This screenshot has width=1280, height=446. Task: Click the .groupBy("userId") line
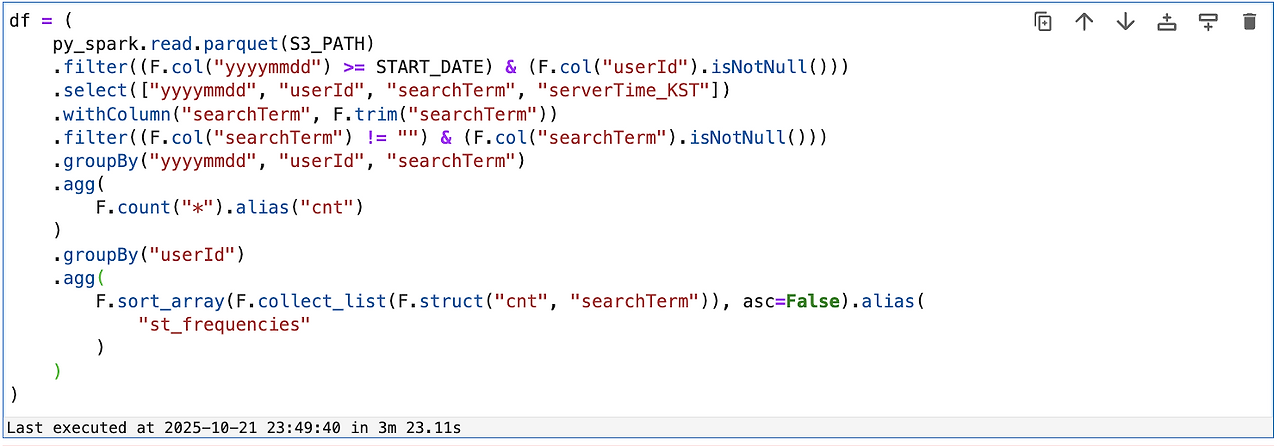pyautogui.click(x=149, y=254)
